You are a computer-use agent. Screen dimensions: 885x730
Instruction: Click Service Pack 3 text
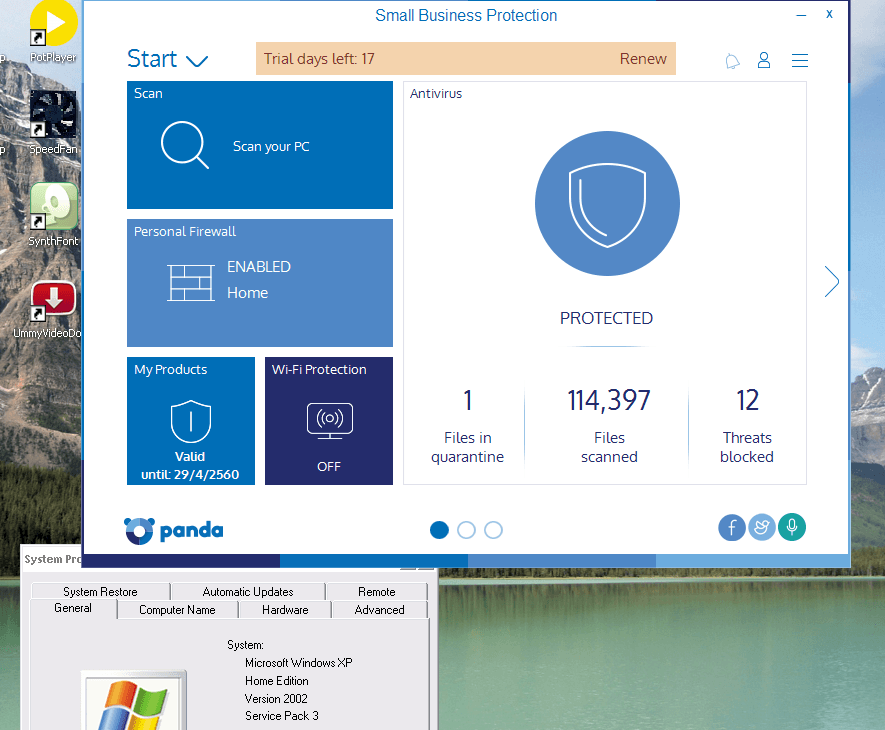tap(282, 716)
